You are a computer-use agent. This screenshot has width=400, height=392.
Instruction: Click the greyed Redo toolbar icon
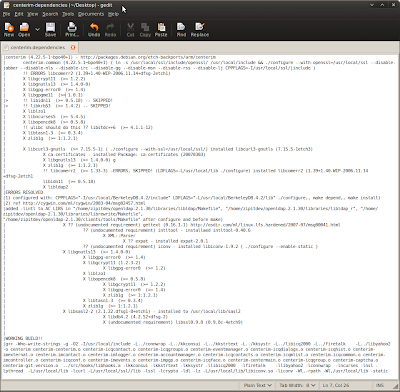[x=110, y=29]
